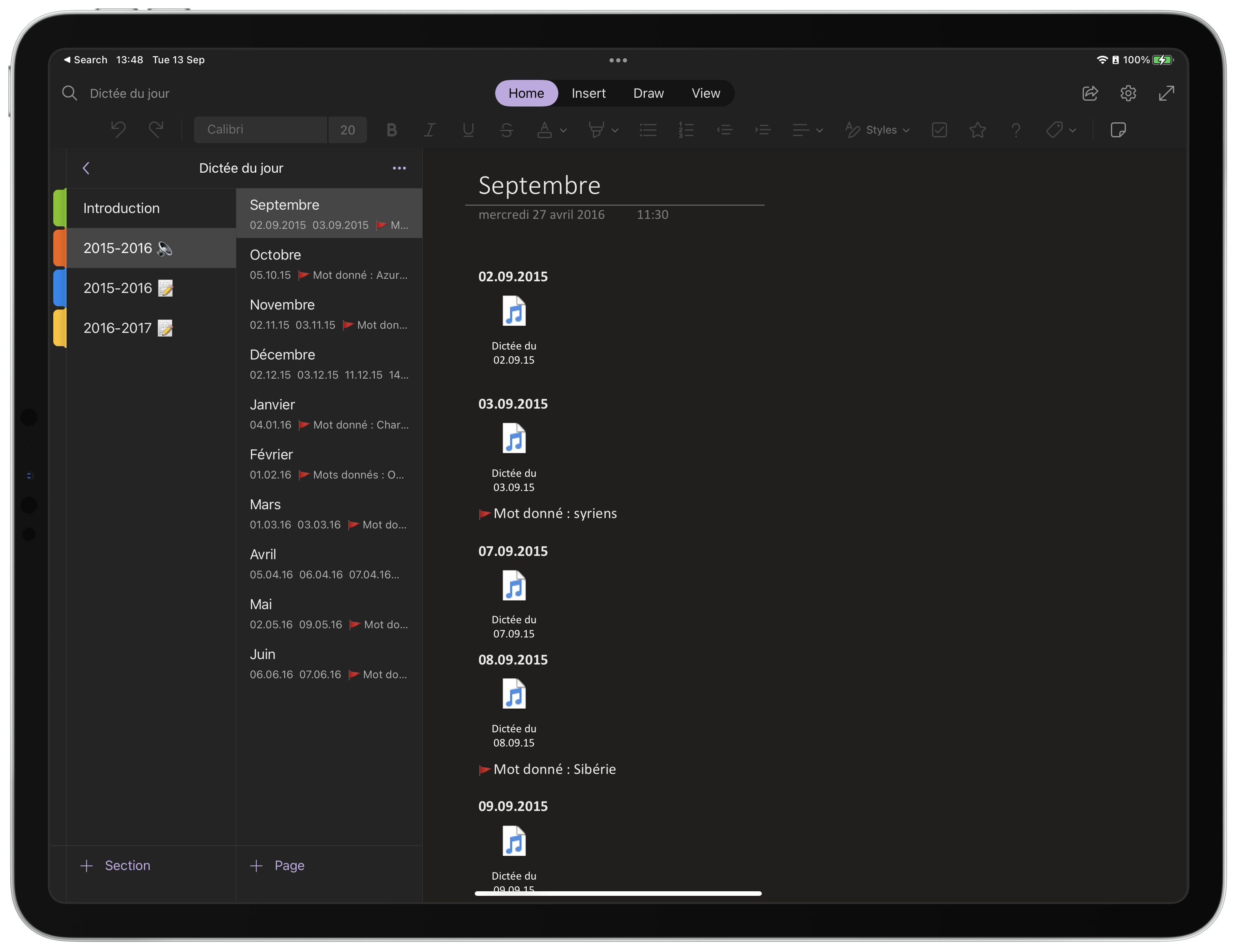Switch to the Insert tab
The height and width of the screenshot is (952, 1237).
click(x=588, y=93)
